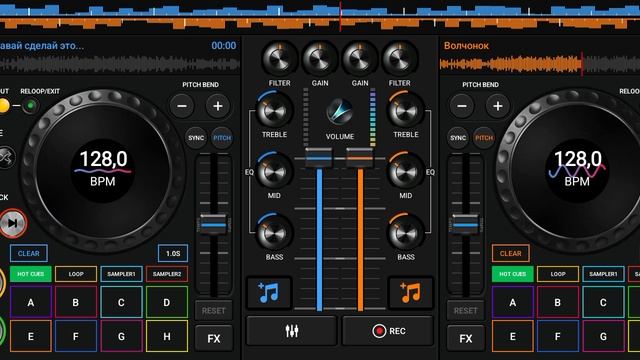Click the left FILTER knob
The width and height of the screenshot is (640, 360).
[280, 59]
